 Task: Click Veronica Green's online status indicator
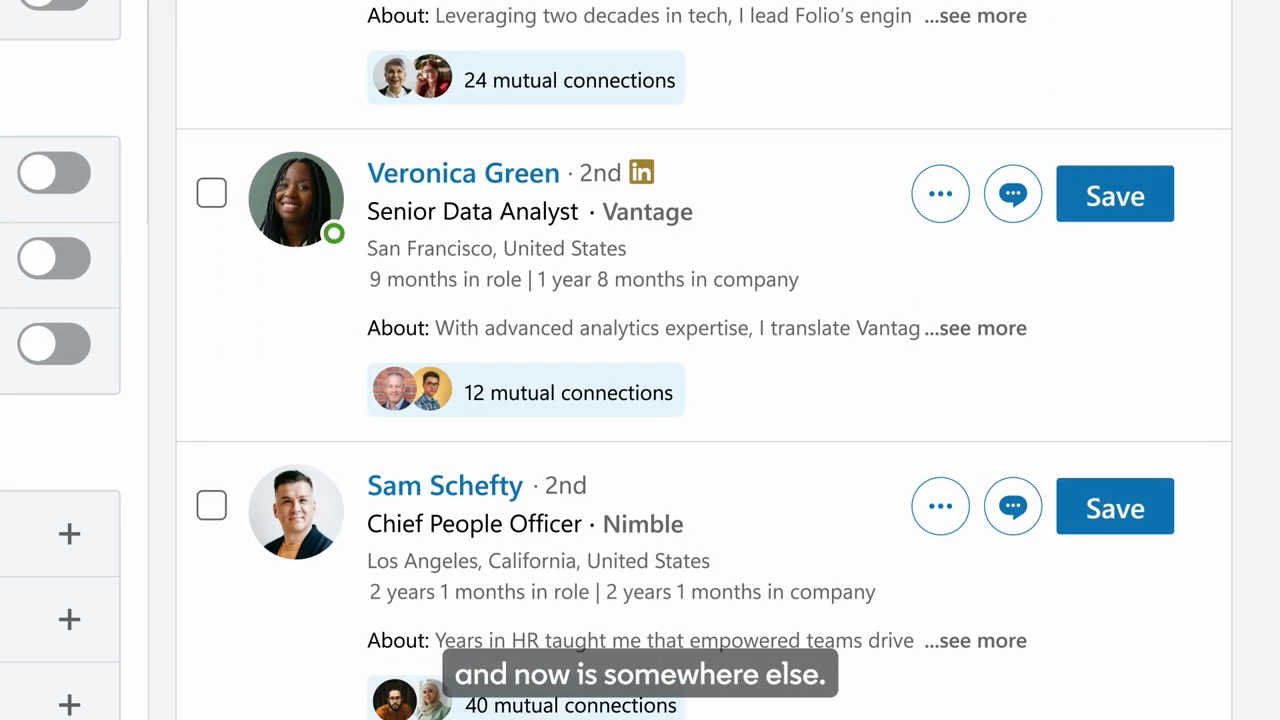pyautogui.click(x=334, y=233)
